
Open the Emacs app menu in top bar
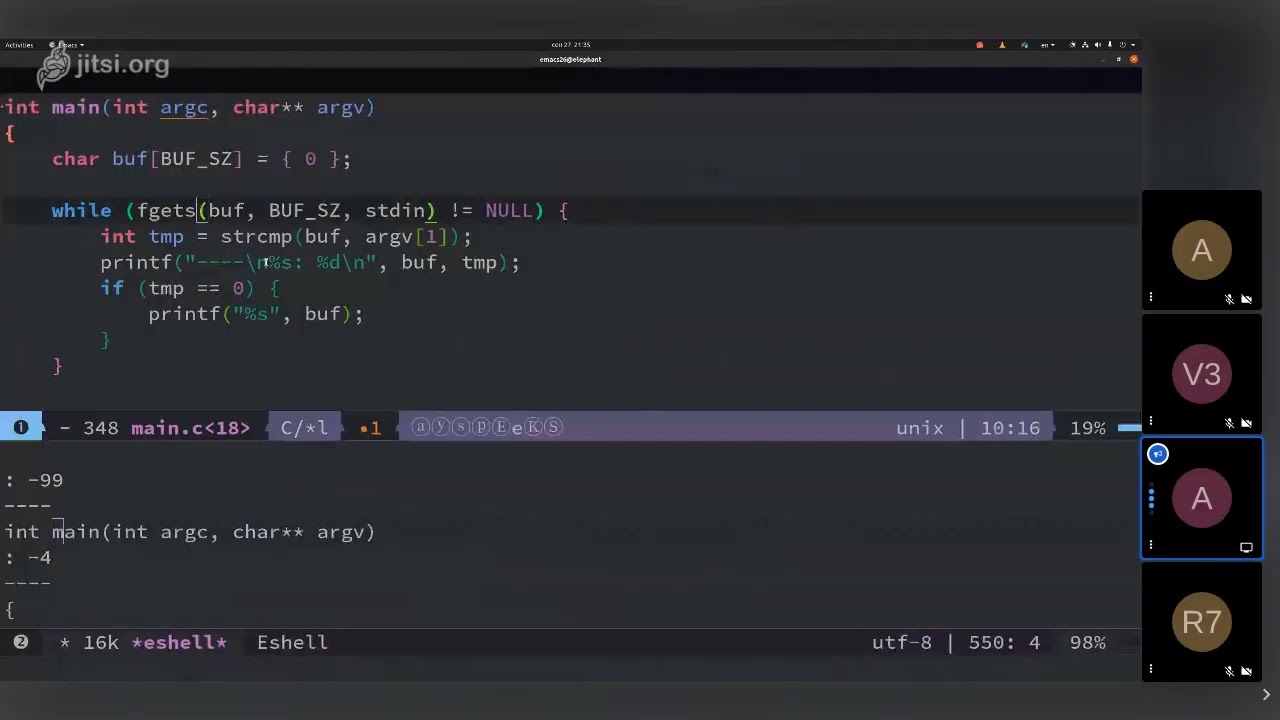66,45
